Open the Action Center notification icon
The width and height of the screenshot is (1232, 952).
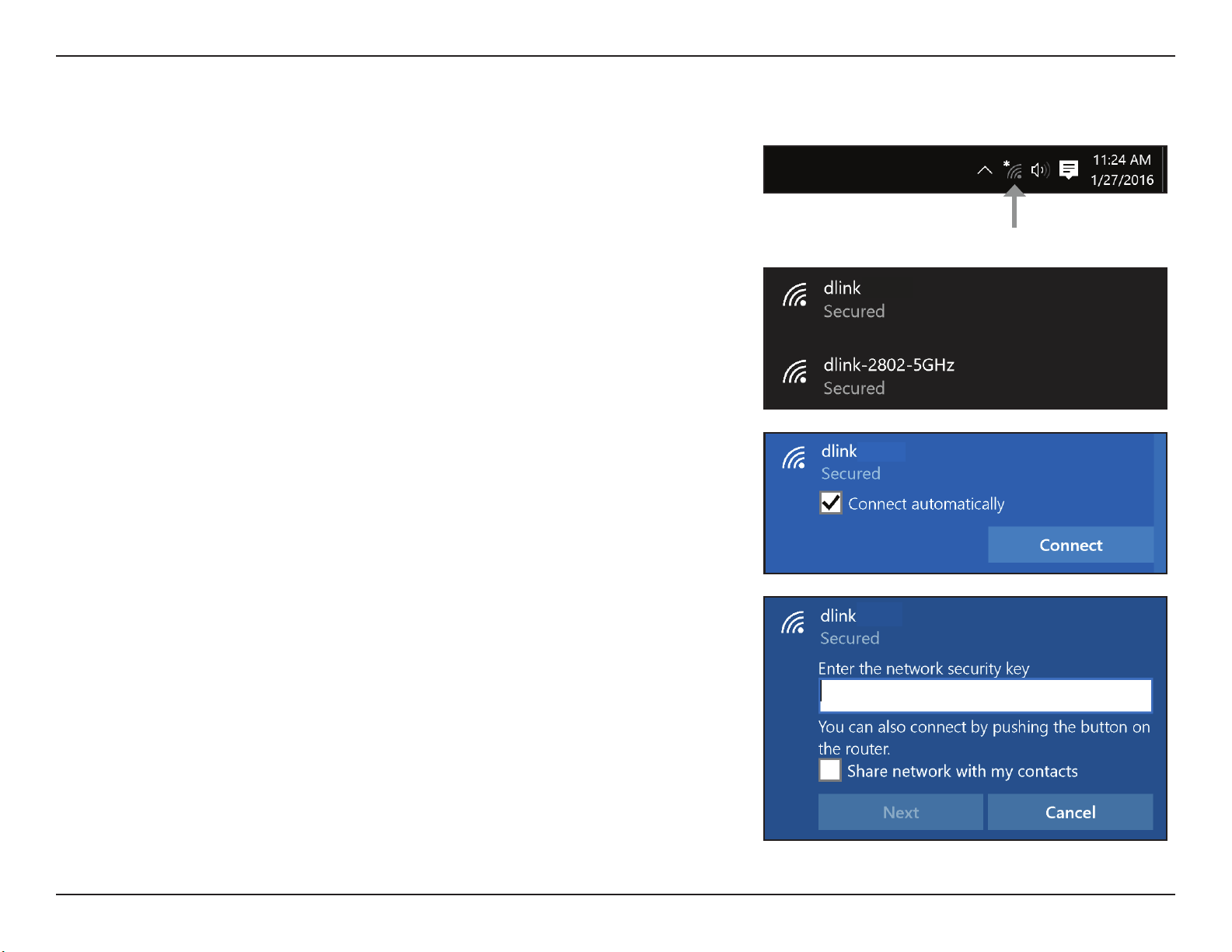[1069, 169]
